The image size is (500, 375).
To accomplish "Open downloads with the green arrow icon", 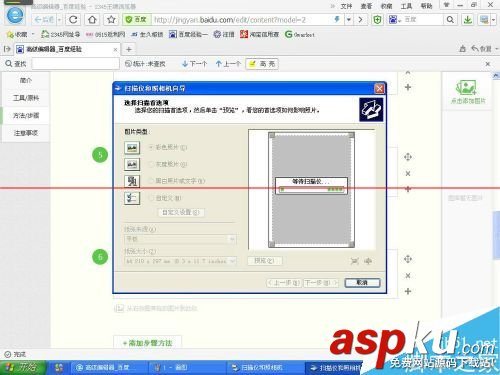I will click(x=468, y=20).
